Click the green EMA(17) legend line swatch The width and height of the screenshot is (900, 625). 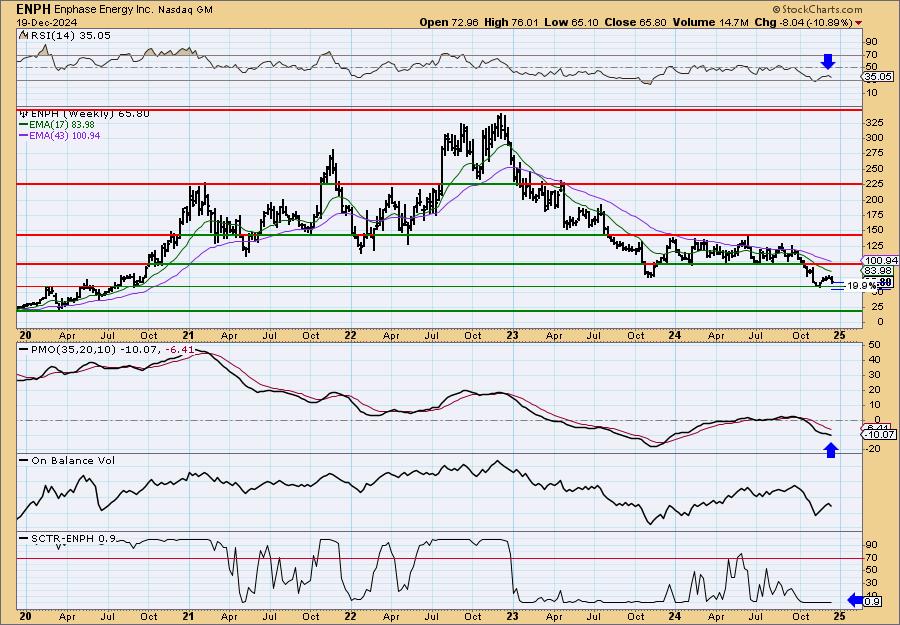(x=24, y=125)
